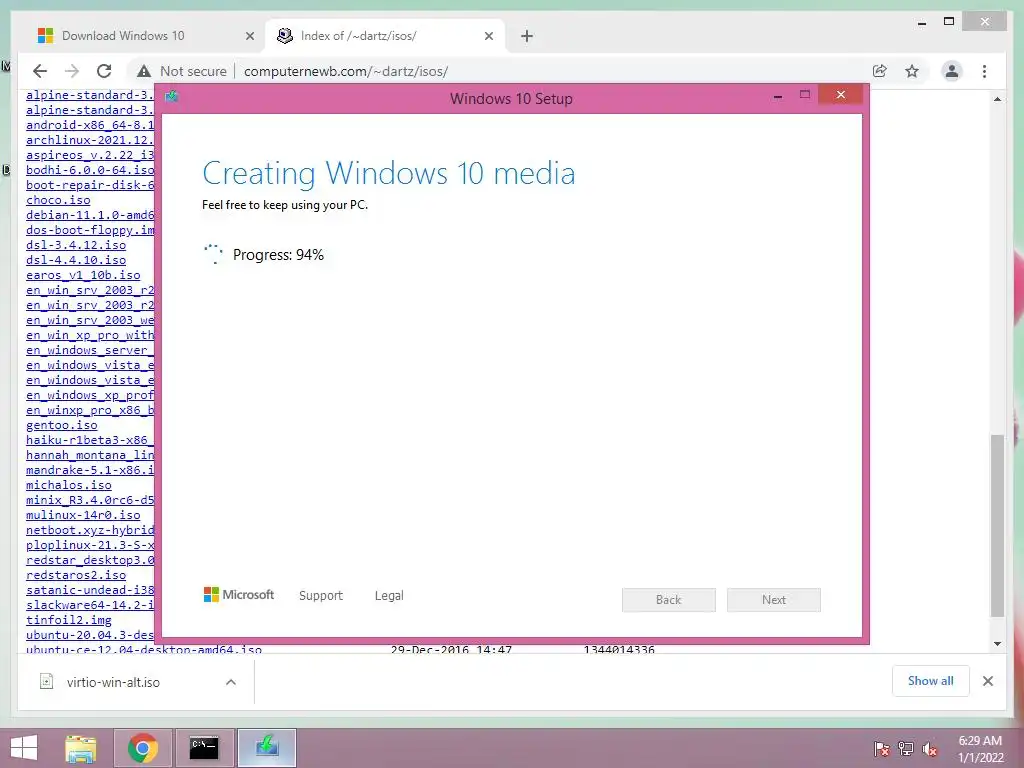Bookmark this page with star icon
This screenshot has height=768, width=1024.
pyautogui.click(x=912, y=71)
